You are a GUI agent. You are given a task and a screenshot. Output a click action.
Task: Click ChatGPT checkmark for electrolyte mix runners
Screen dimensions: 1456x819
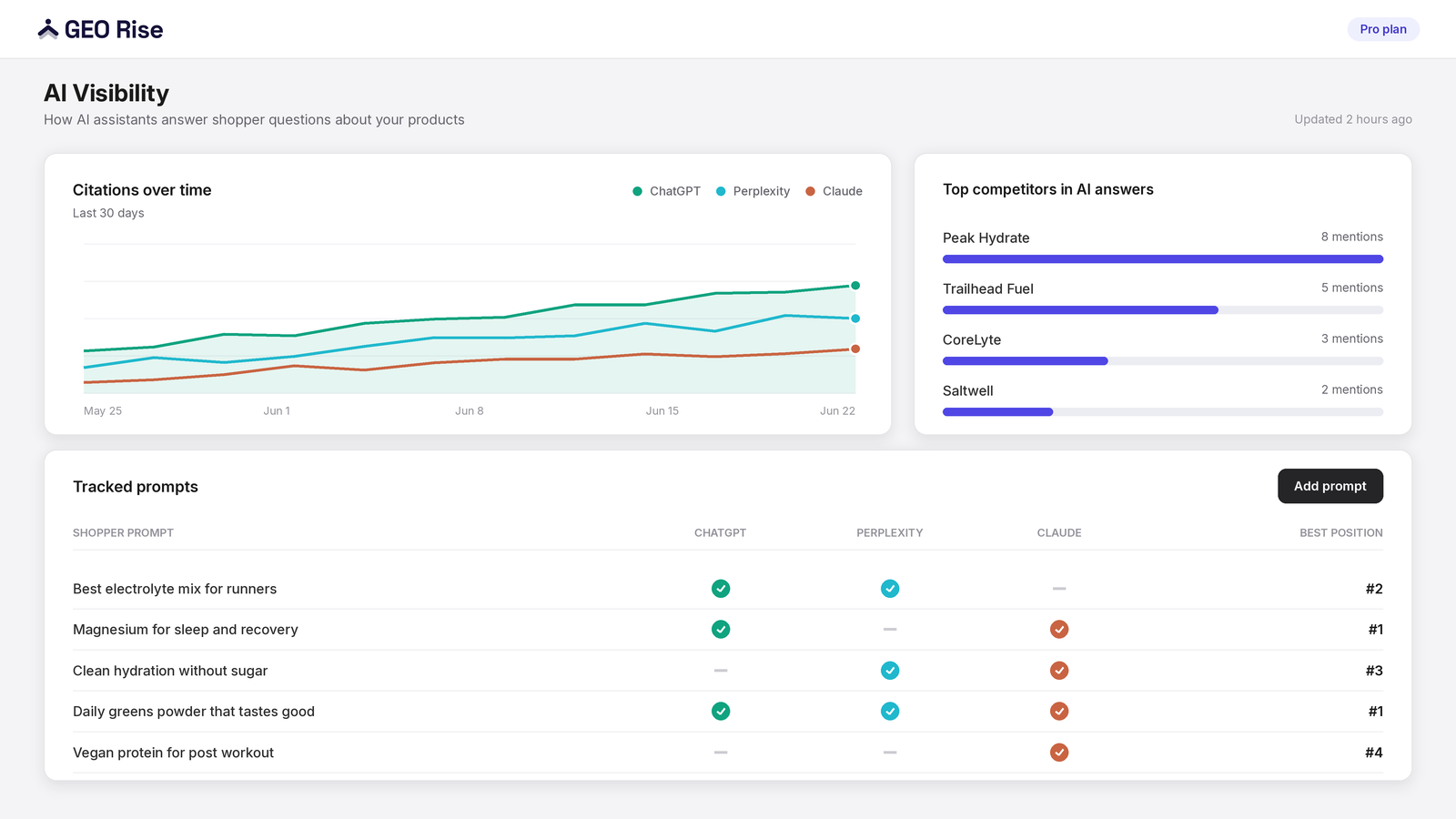tap(721, 589)
